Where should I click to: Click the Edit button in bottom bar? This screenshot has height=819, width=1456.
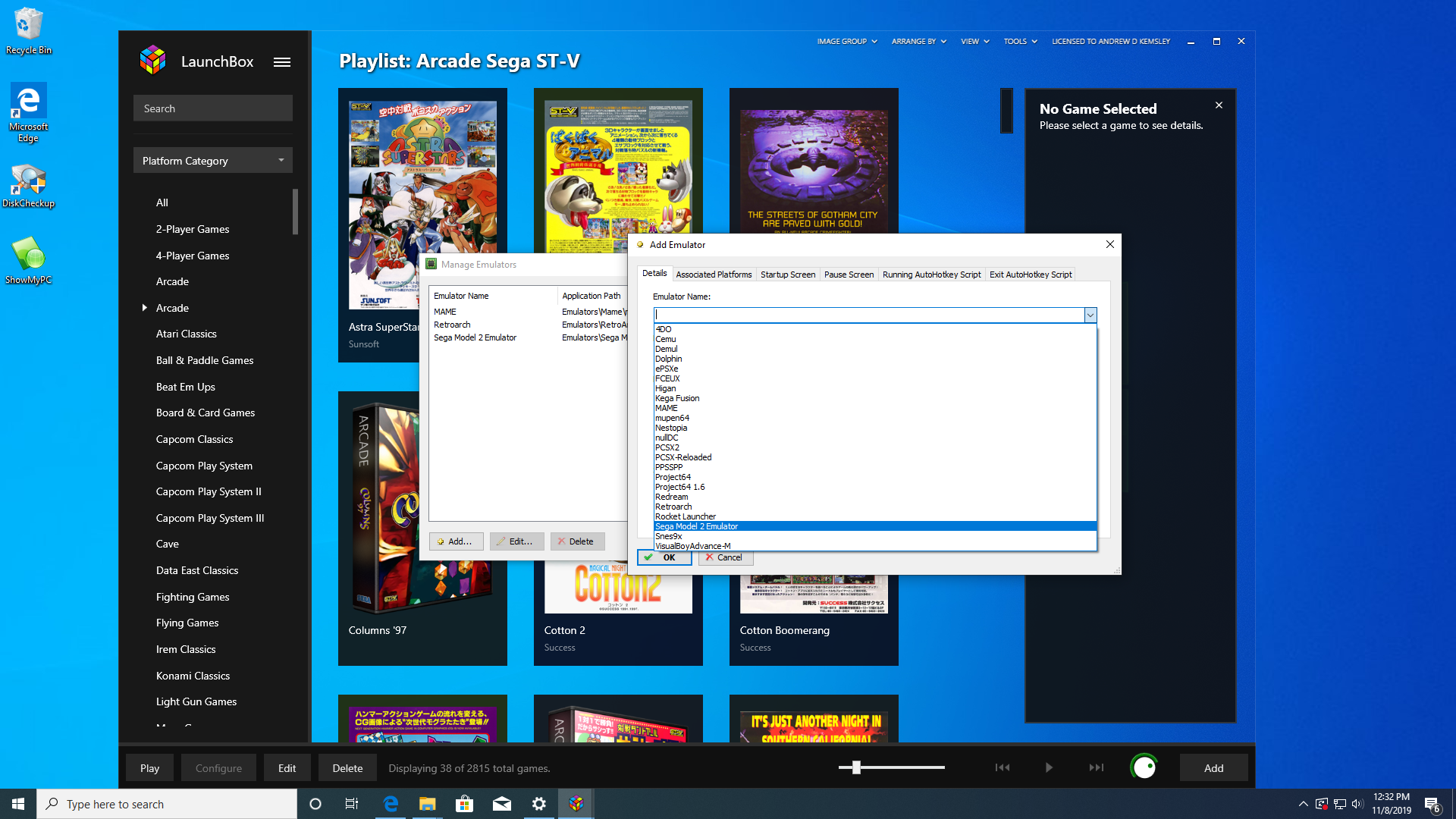point(287,768)
